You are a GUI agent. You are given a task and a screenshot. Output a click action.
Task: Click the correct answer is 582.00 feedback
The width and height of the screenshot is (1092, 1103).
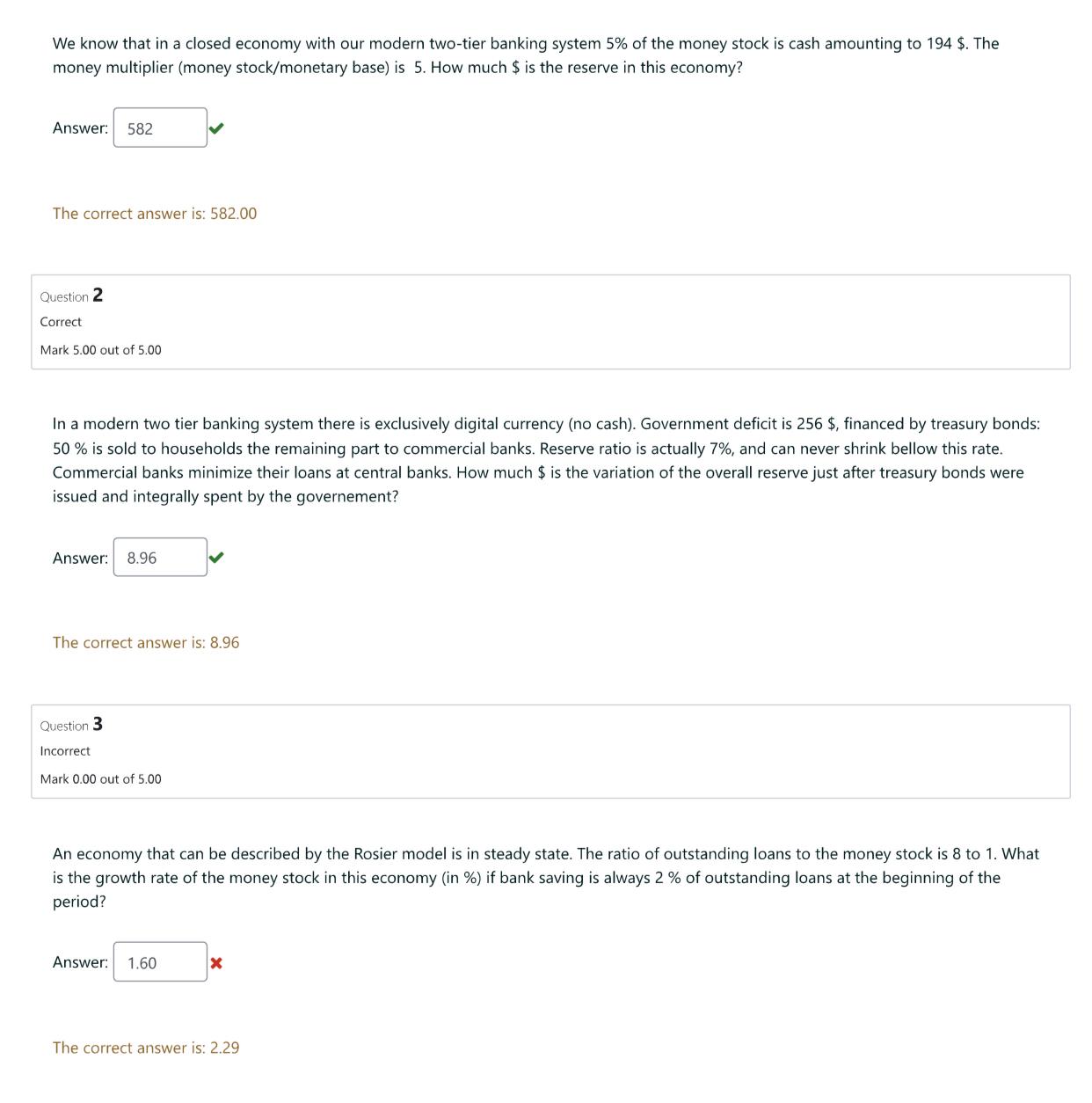pyautogui.click(x=155, y=214)
